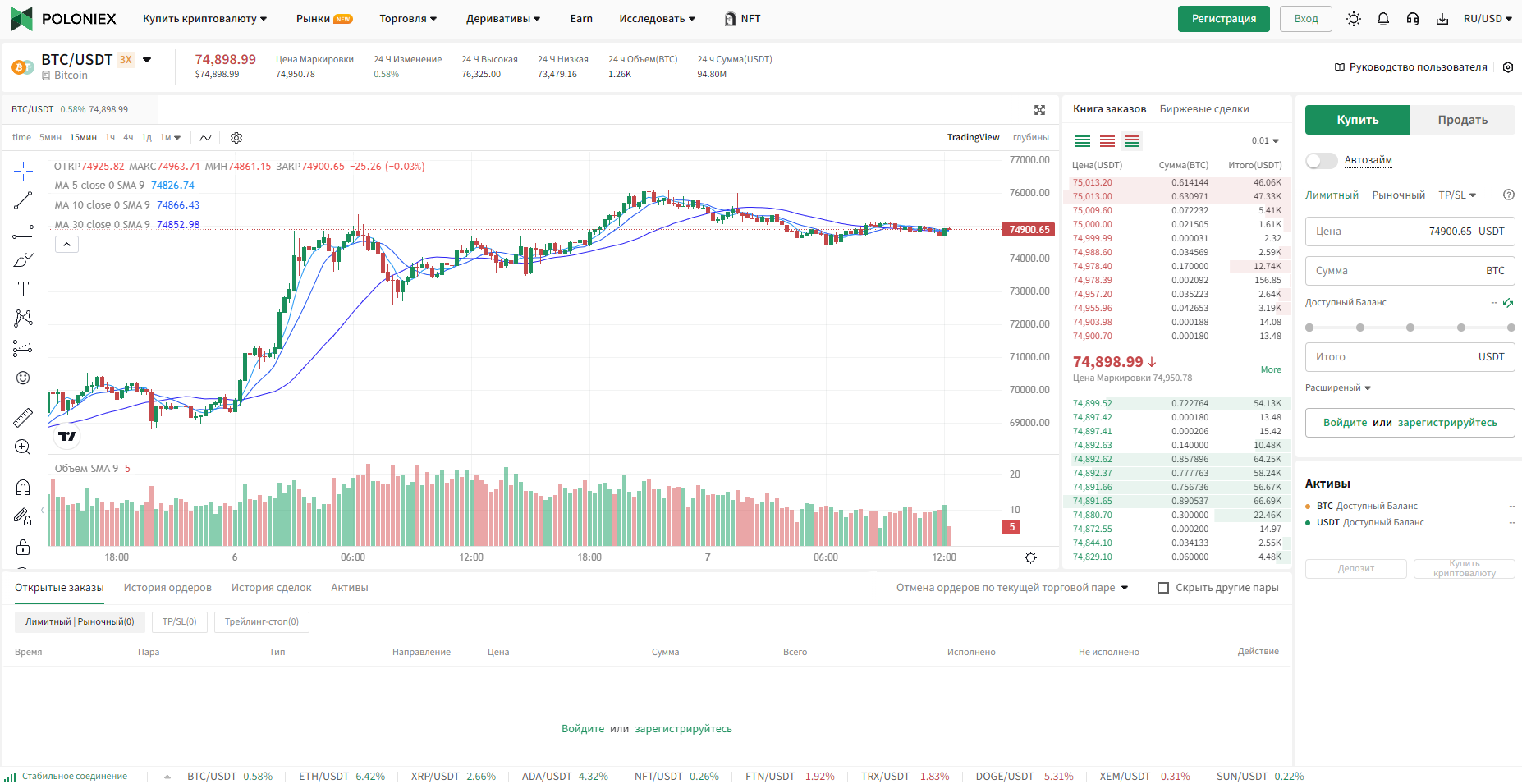
Task: Select the brush drawing tool
Action: (x=23, y=259)
